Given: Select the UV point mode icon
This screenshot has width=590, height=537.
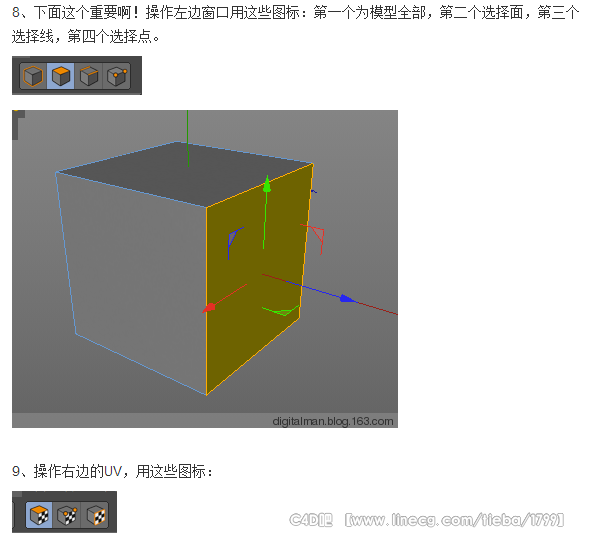Looking at the screenshot, I should [67, 514].
